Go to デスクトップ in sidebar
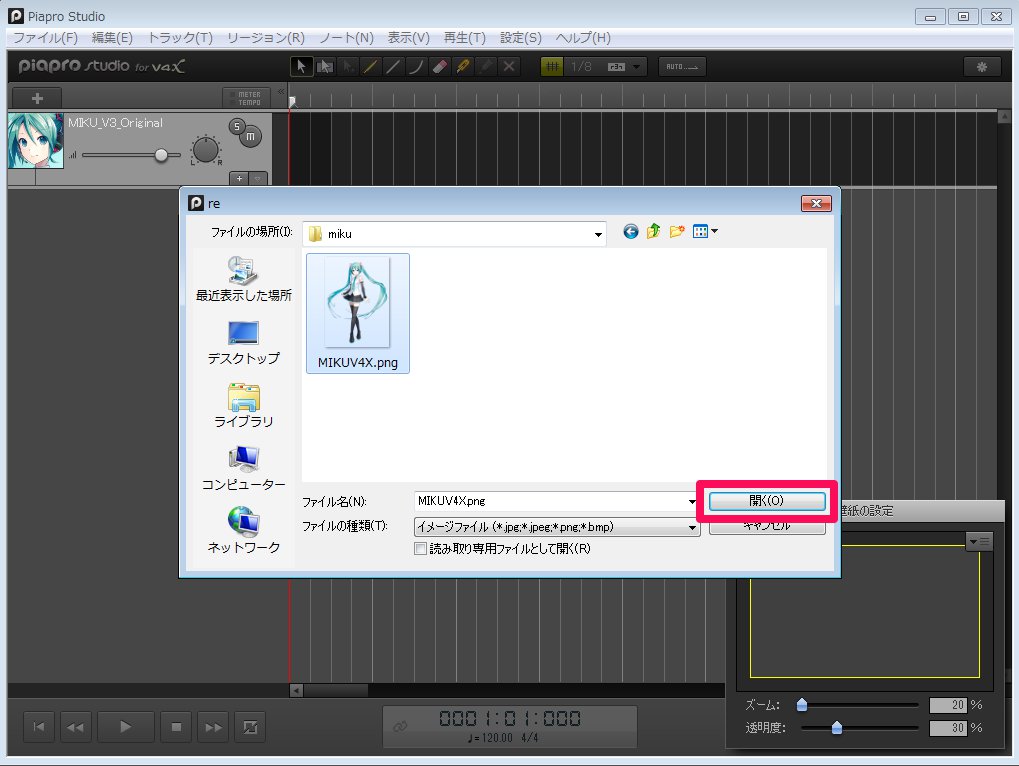 tap(244, 343)
